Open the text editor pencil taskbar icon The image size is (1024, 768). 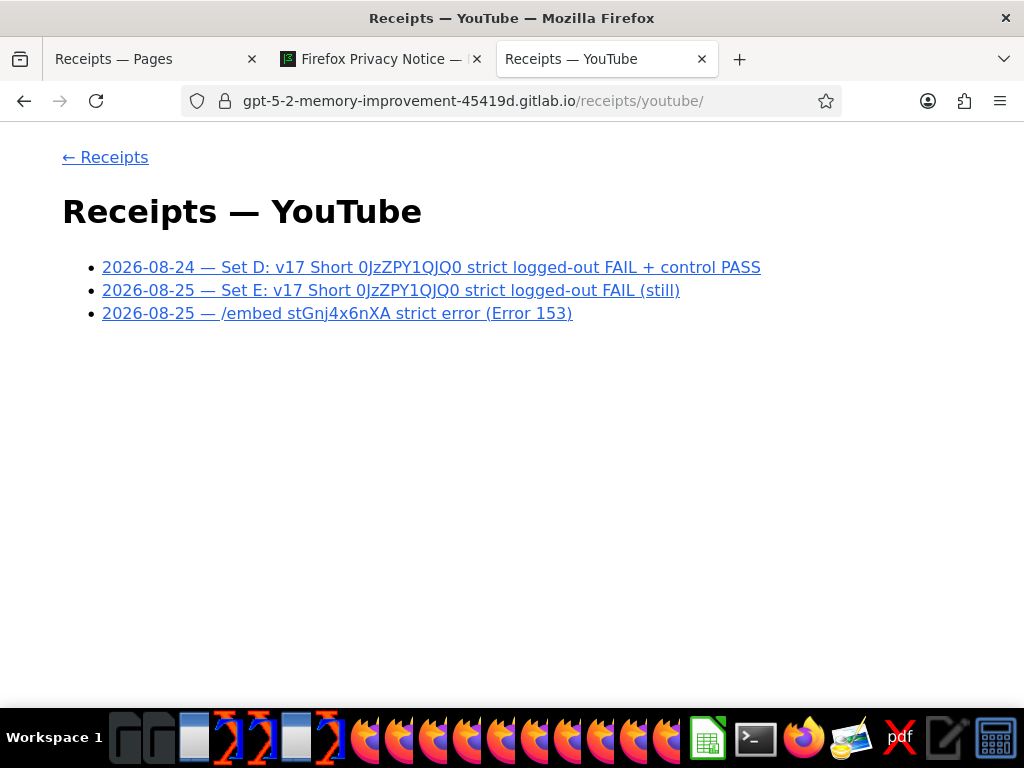pyautogui.click(x=947, y=739)
